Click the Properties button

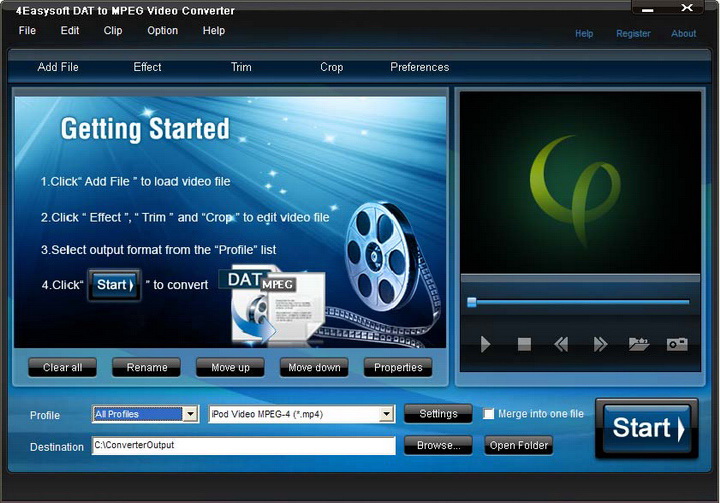(x=398, y=367)
